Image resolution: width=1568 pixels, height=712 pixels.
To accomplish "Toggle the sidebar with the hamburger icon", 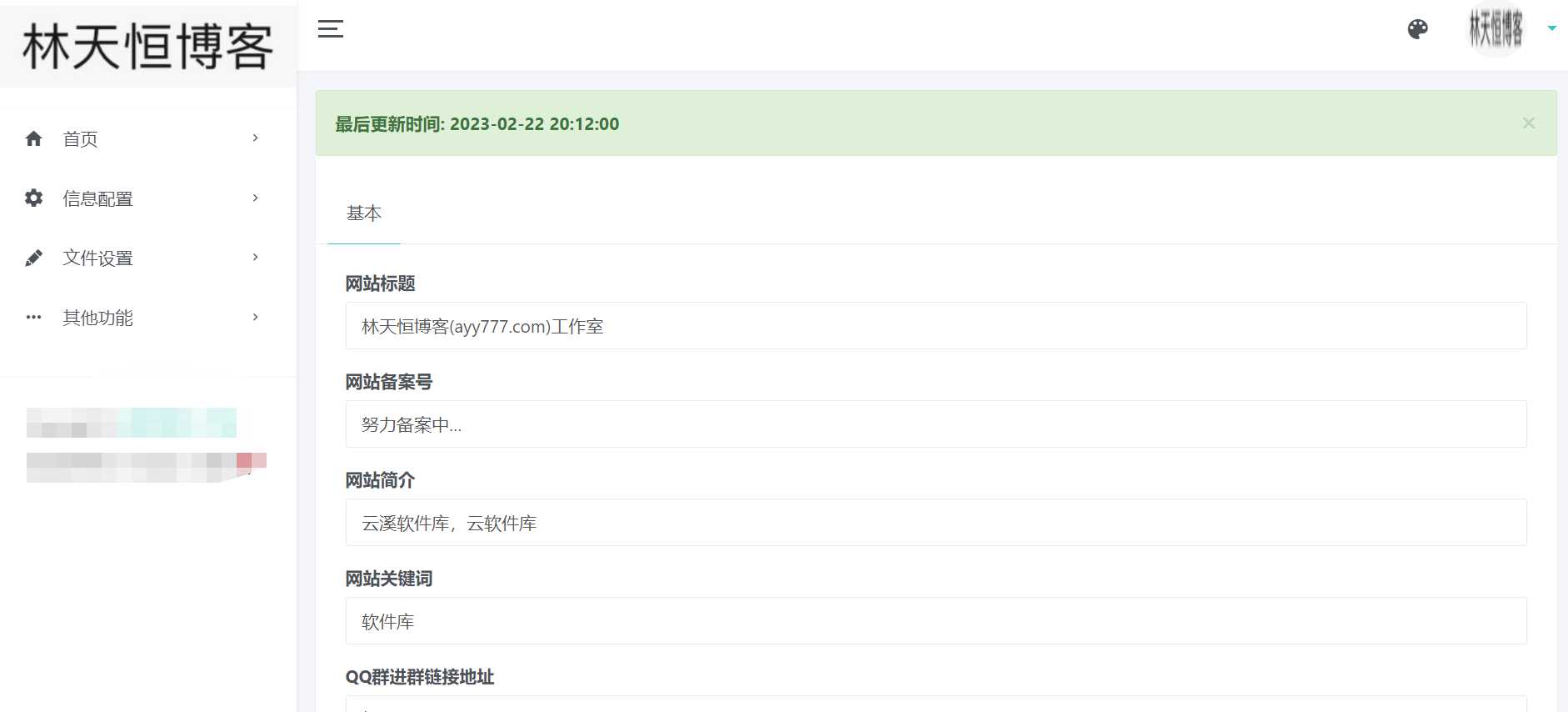I will tap(331, 29).
